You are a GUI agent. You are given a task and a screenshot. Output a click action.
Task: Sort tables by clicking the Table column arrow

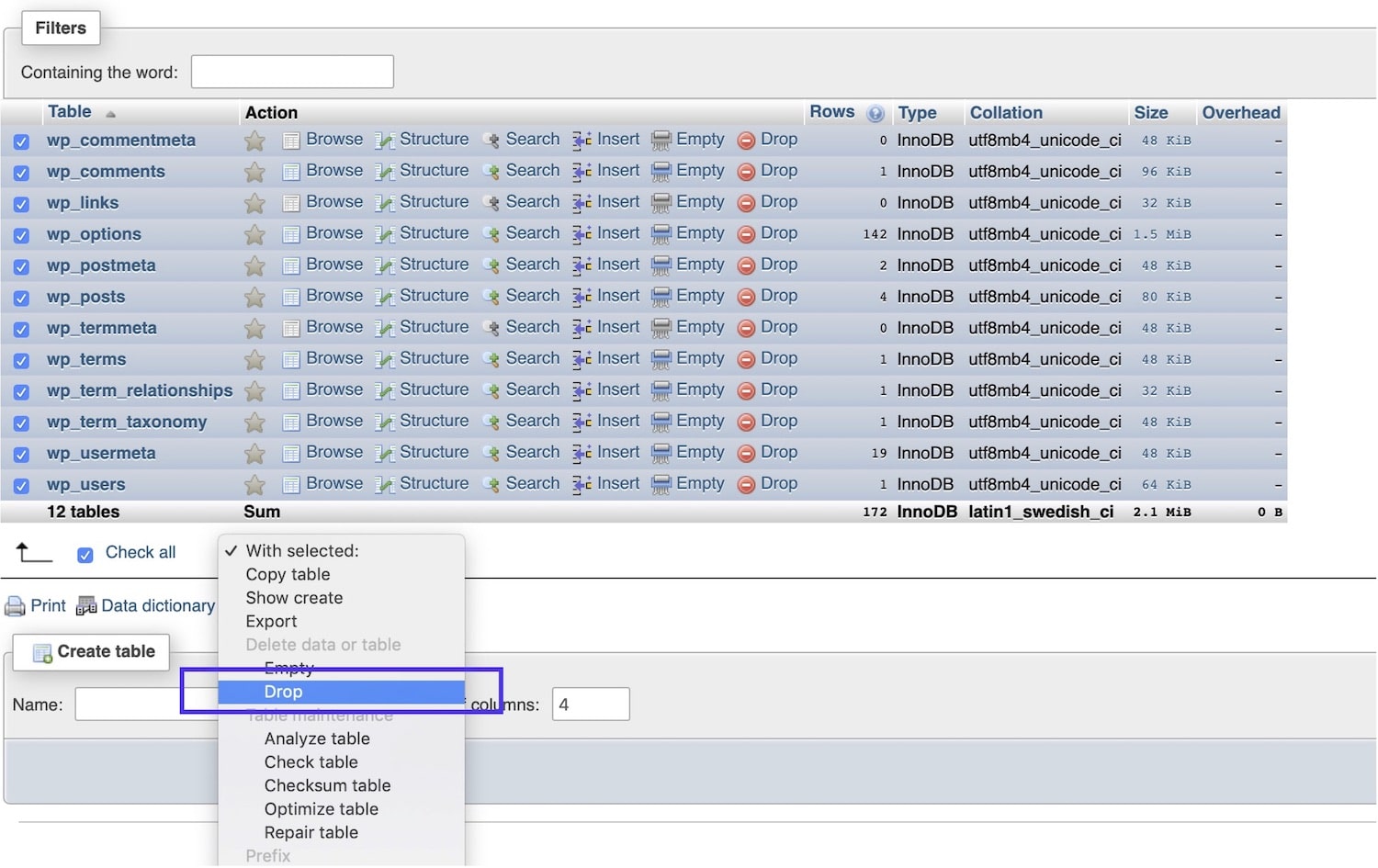pos(111,113)
